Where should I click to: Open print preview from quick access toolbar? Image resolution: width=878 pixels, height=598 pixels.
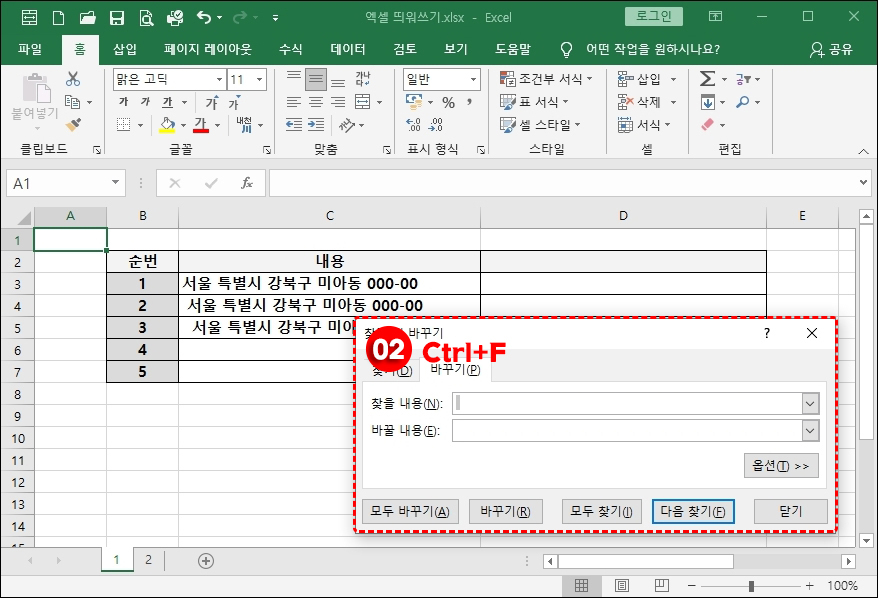tap(146, 18)
